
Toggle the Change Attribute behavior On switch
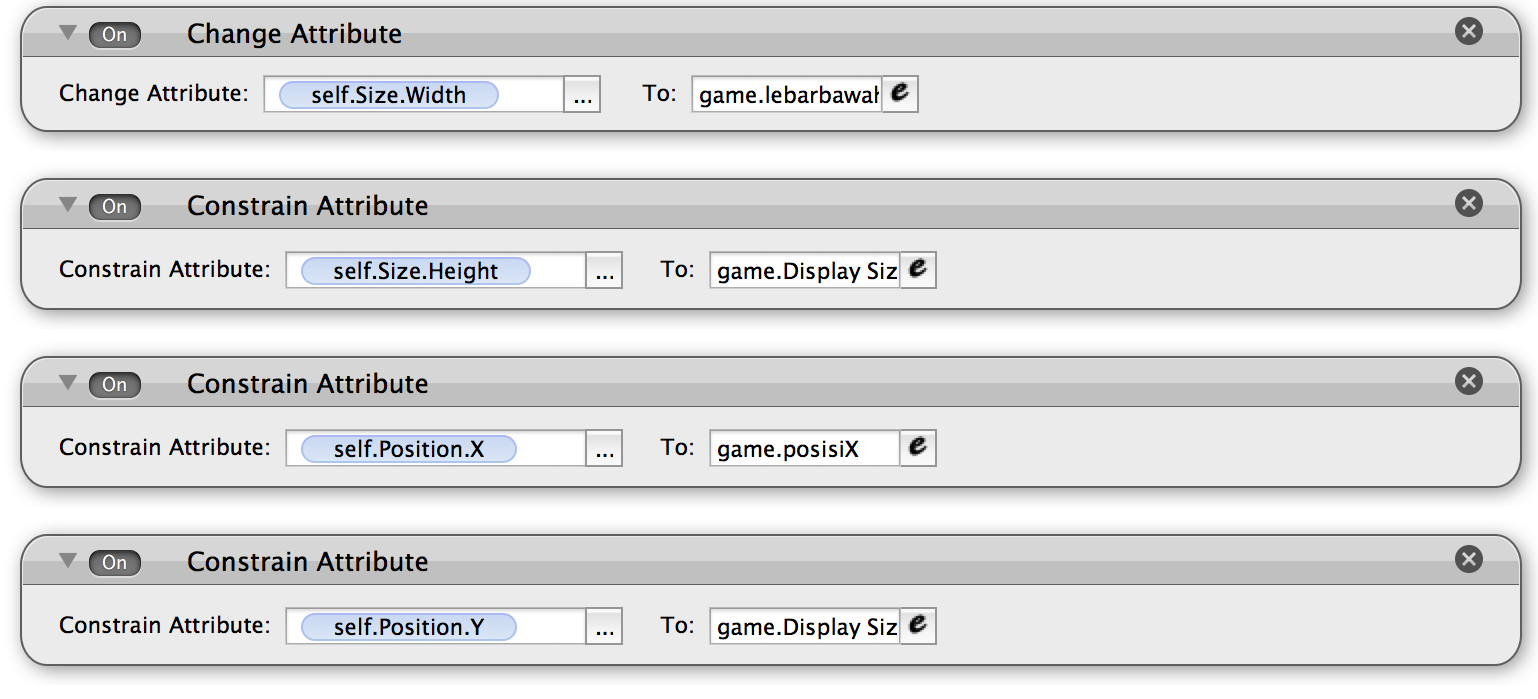[x=115, y=35]
